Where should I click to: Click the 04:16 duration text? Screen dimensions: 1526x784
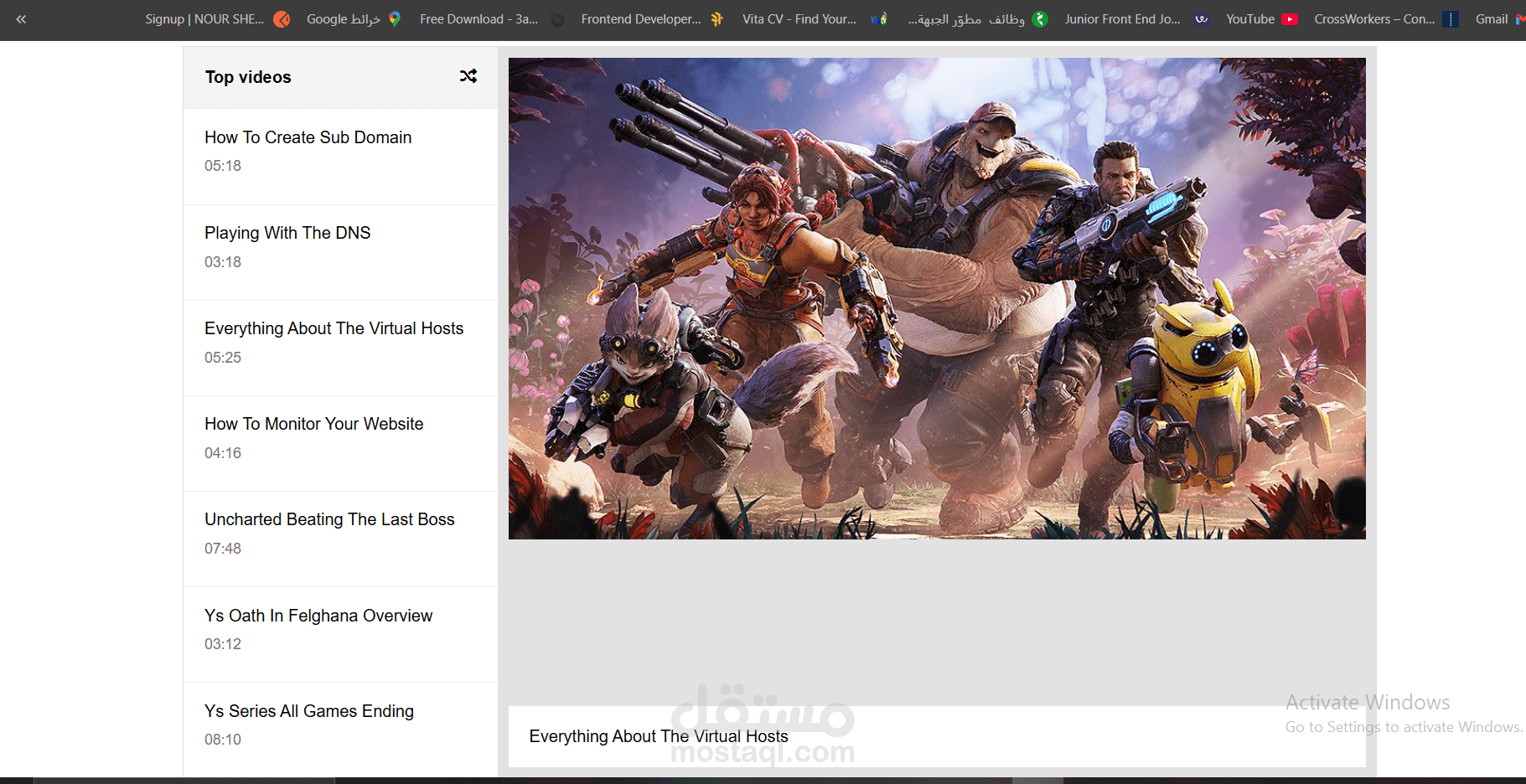coord(223,453)
